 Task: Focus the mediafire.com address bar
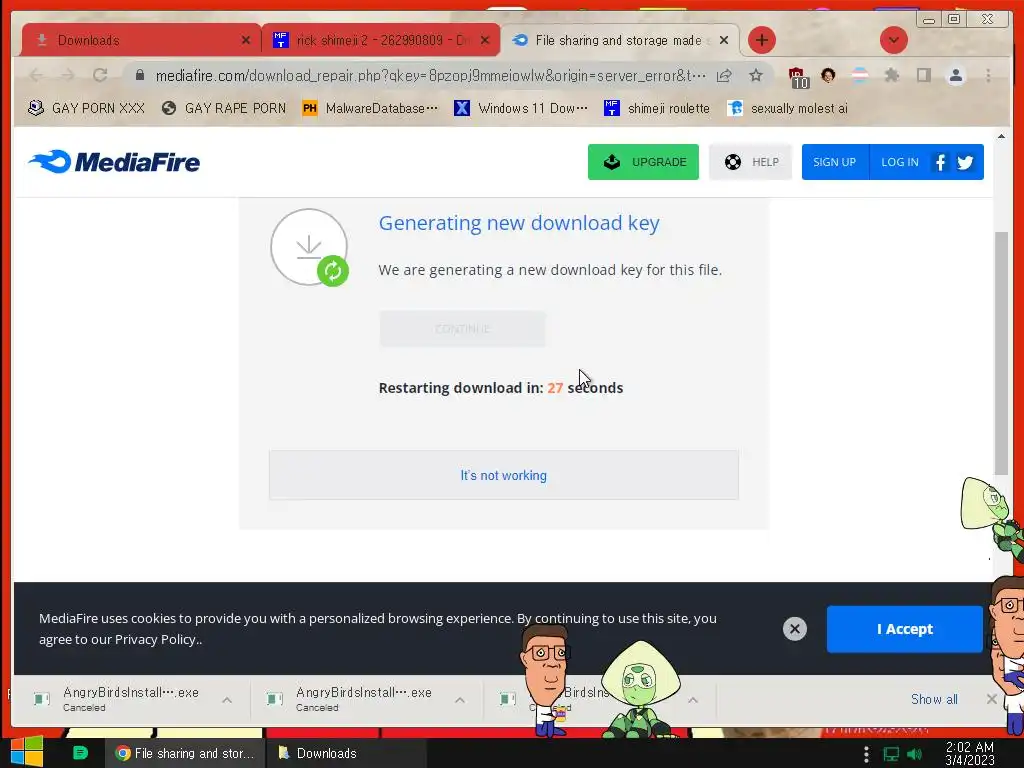430,76
